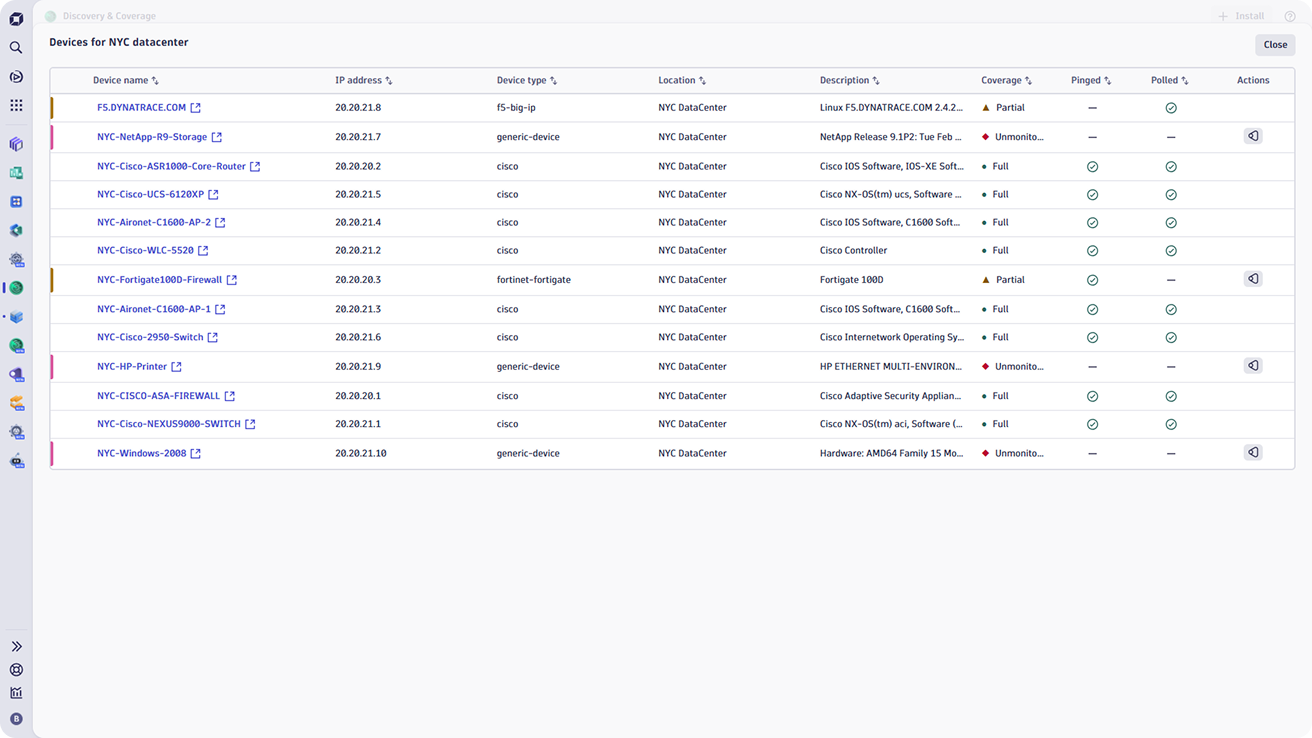1312x738 pixels.
Task: Open the search icon in left sidebar
Action: tap(16, 47)
